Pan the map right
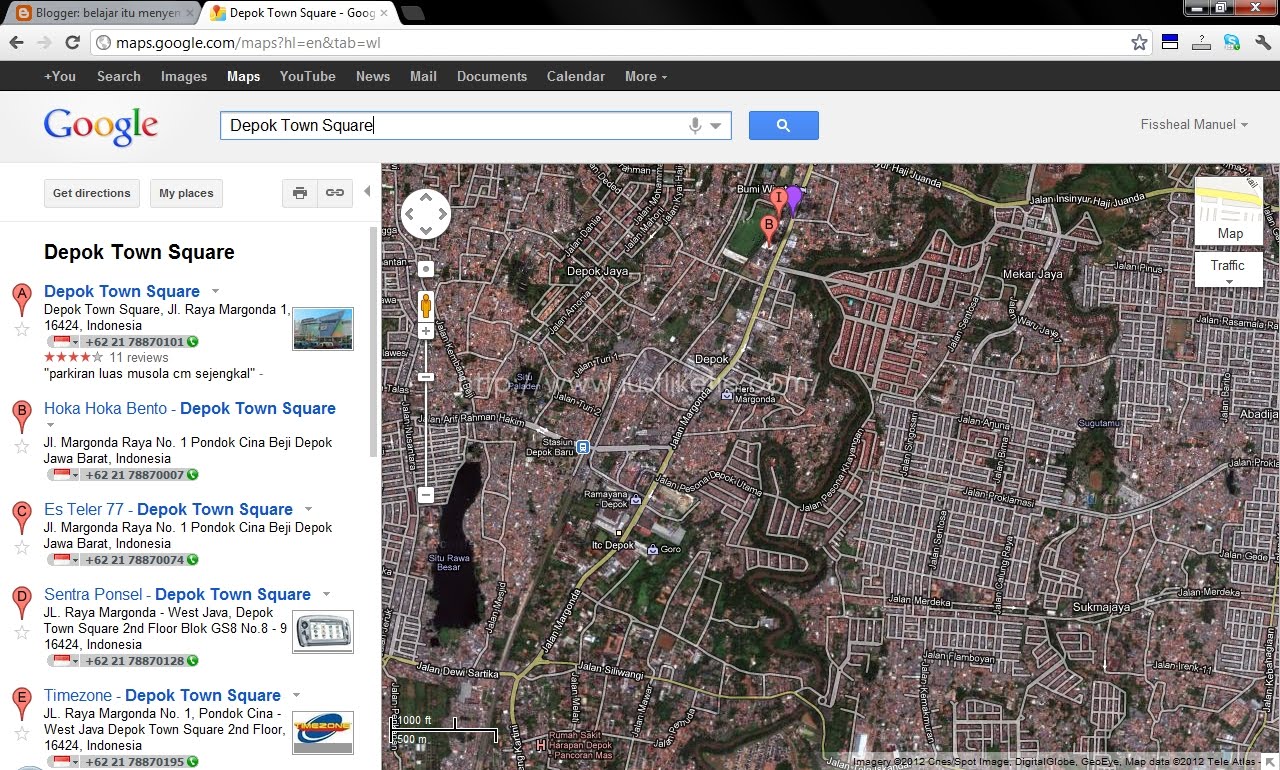This screenshot has width=1280, height=770. [x=443, y=214]
